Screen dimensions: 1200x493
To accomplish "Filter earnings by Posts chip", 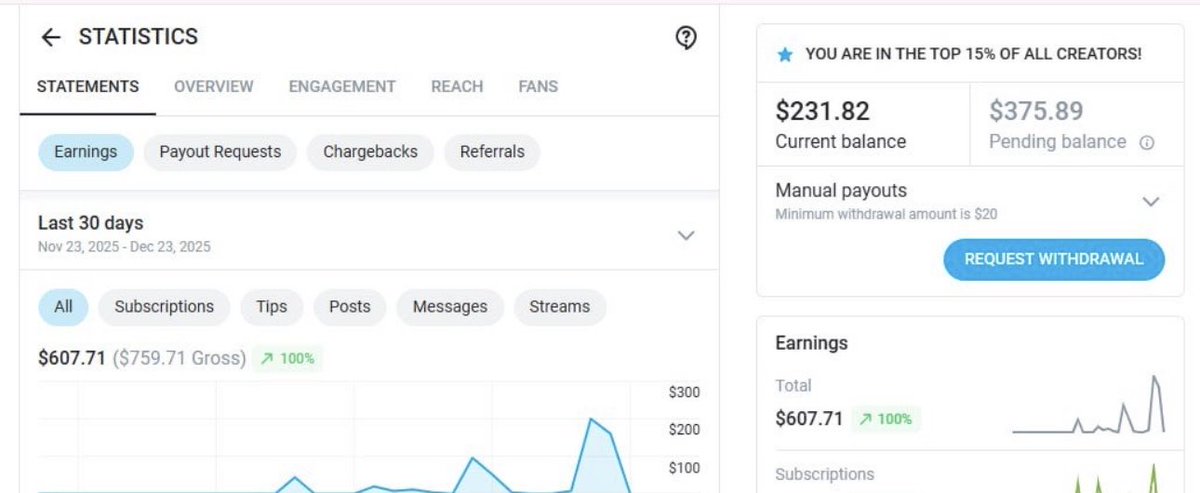I will click(x=350, y=307).
